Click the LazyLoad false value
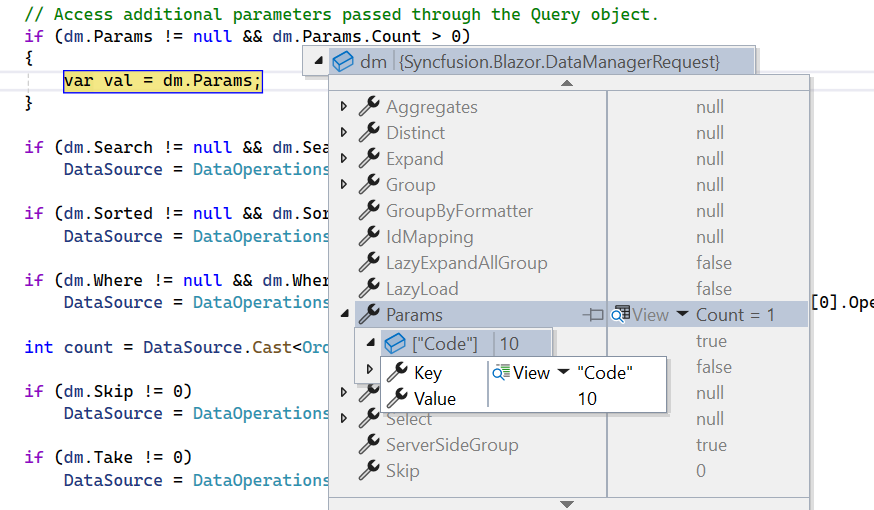Viewport: 874px width, 510px height. [713, 289]
